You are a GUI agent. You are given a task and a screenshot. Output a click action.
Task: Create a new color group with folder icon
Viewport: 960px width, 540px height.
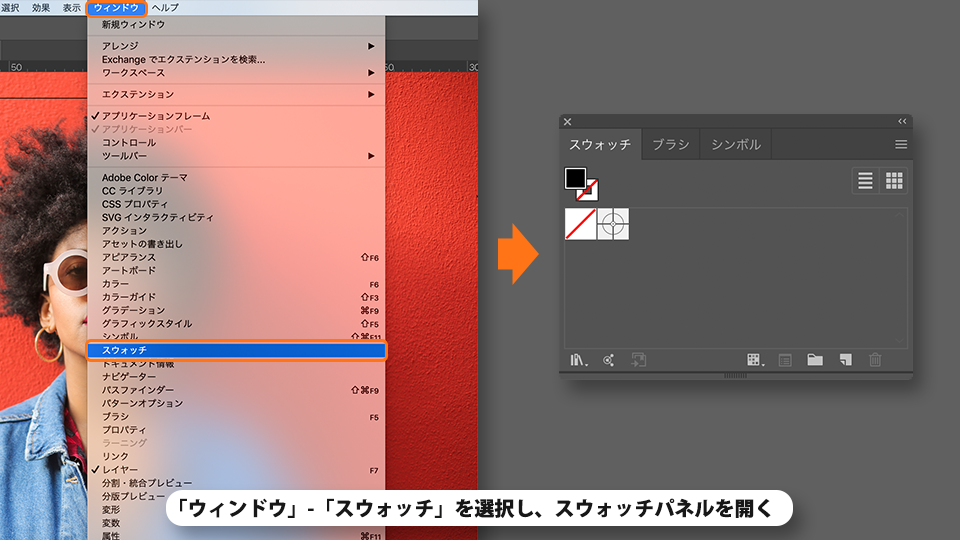[815, 360]
